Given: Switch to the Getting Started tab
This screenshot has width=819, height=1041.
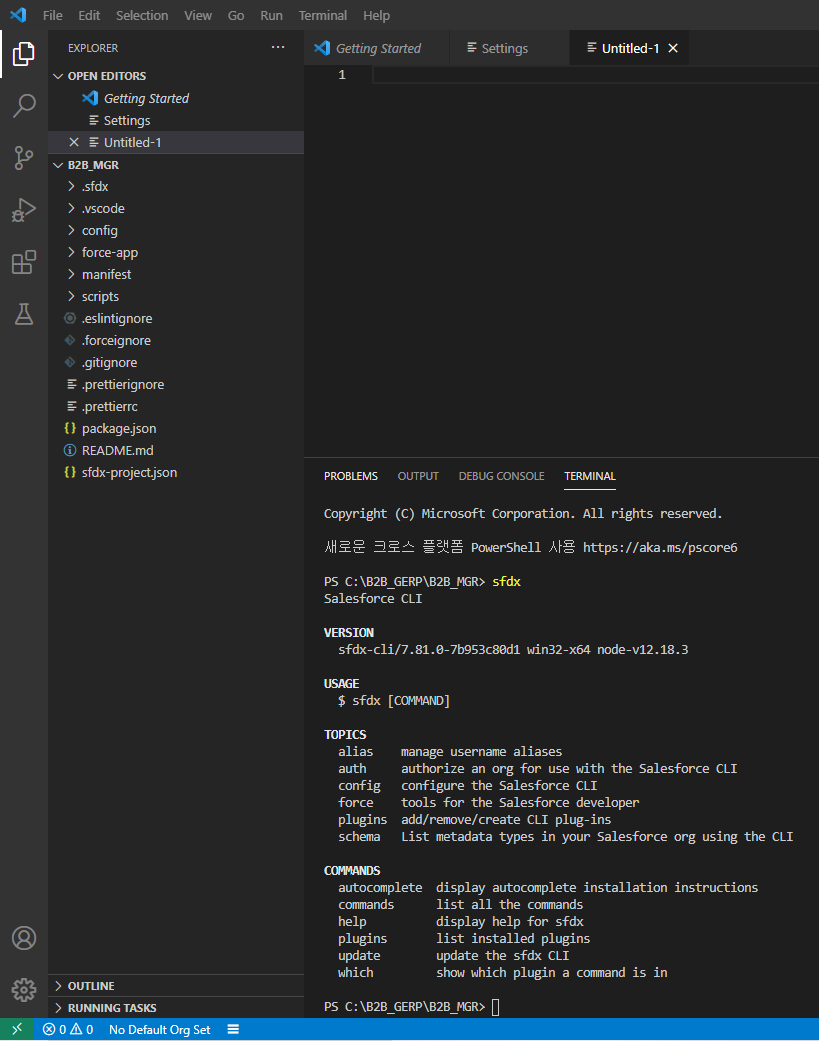Looking at the screenshot, I should pos(377,48).
